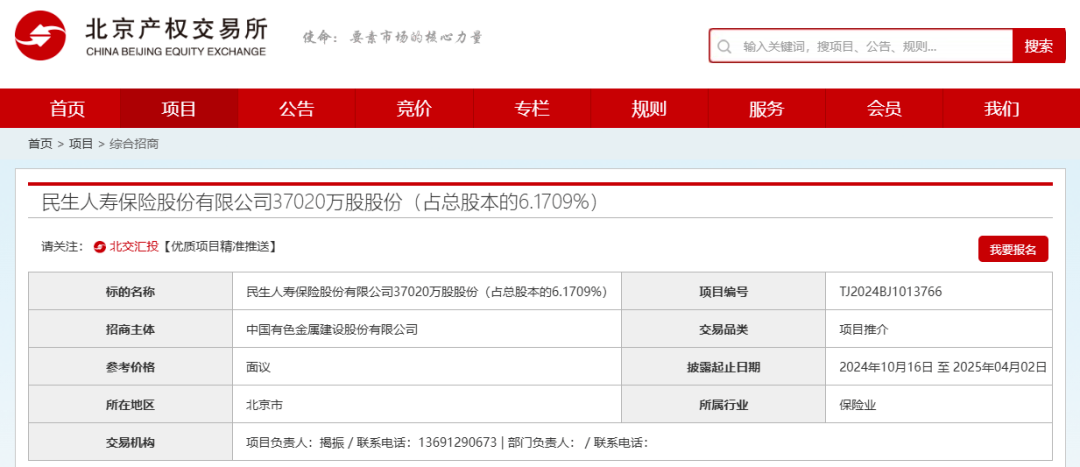The height and width of the screenshot is (467, 1080).
Task: Open the 会员 navigation menu item
Action: pos(884,109)
